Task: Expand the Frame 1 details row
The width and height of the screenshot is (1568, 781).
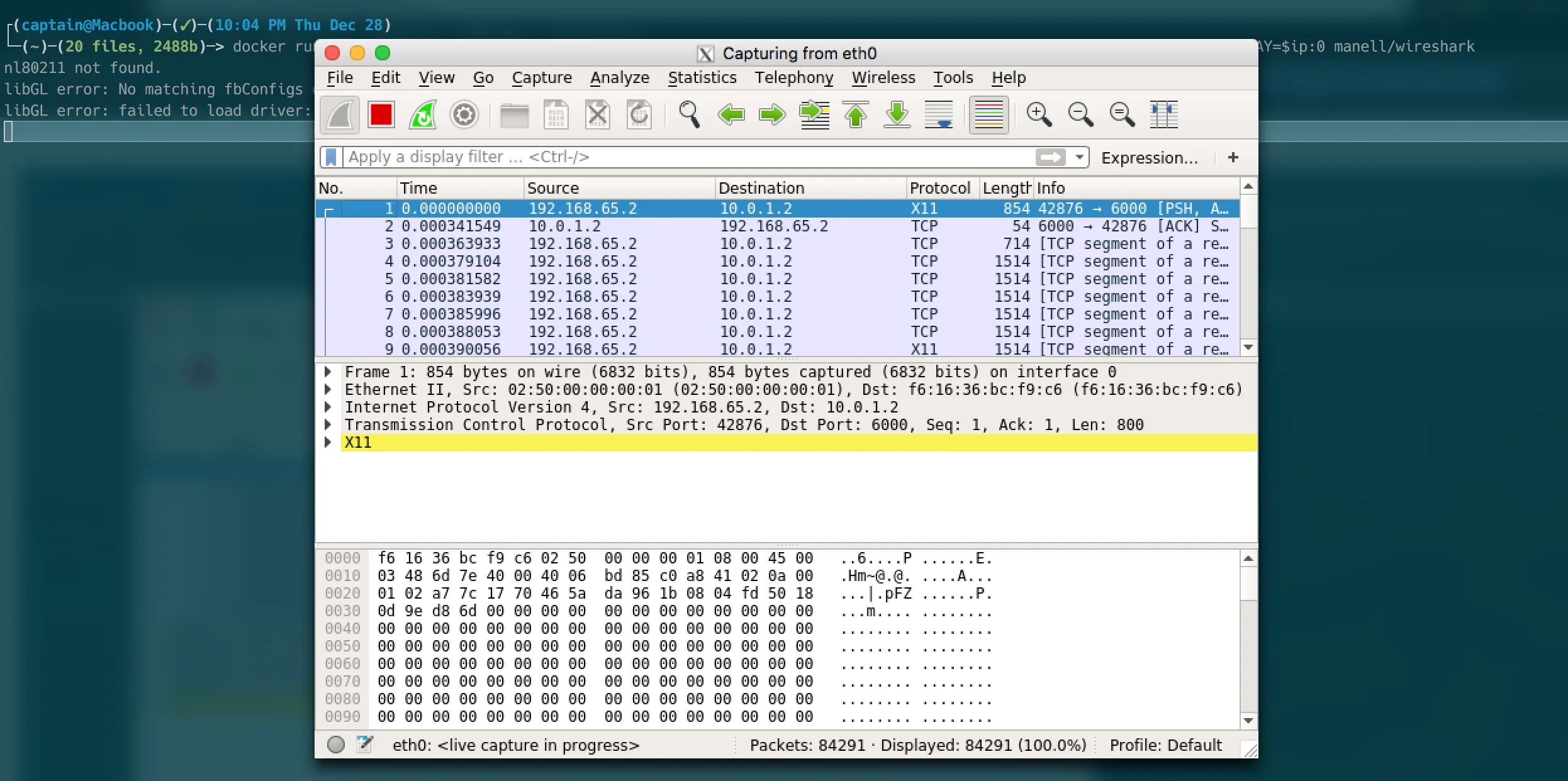Action: 328,372
